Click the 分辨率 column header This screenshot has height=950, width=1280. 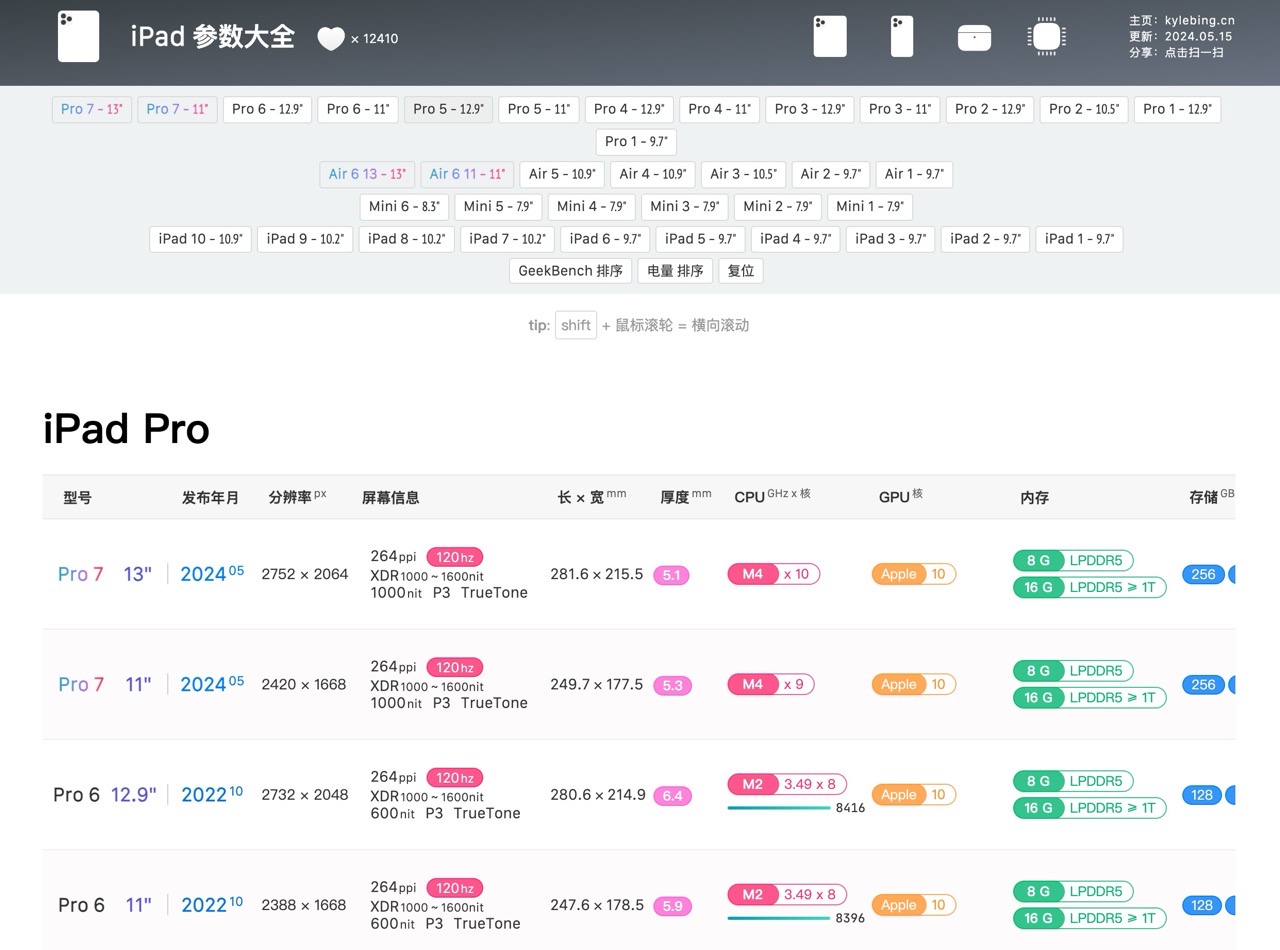297,496
